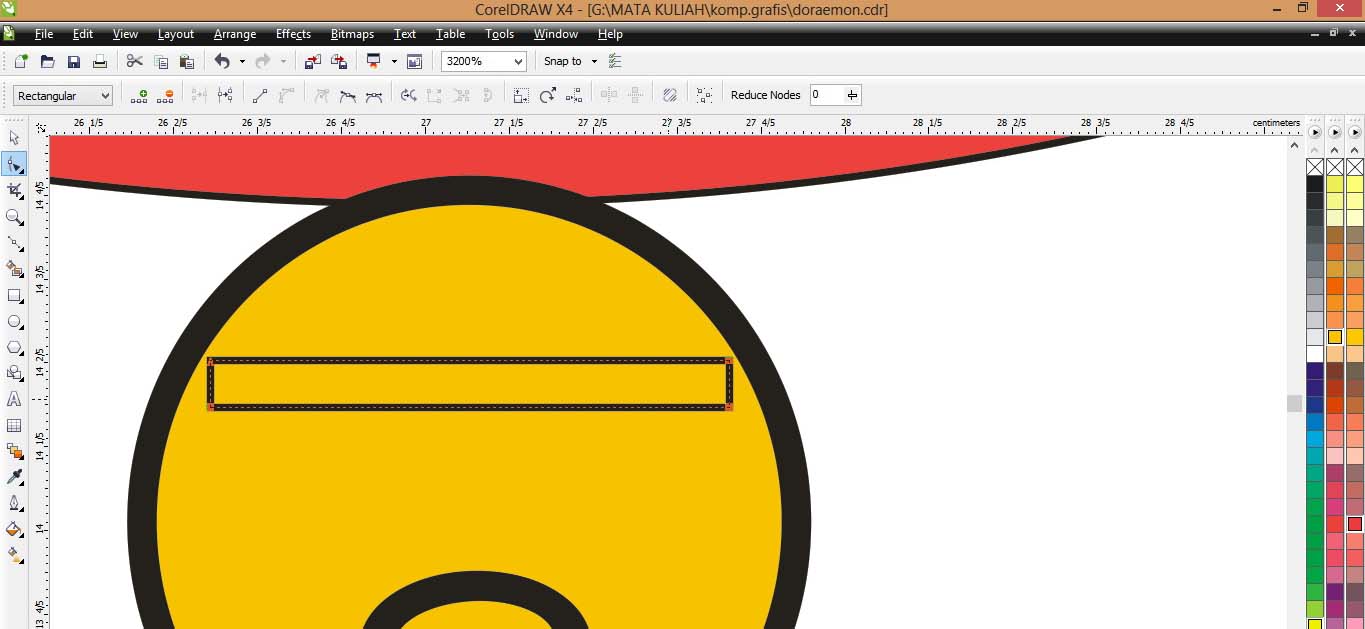Click the Save button
This screenshot has height=629, width=1365.
(x=73, y=61)
